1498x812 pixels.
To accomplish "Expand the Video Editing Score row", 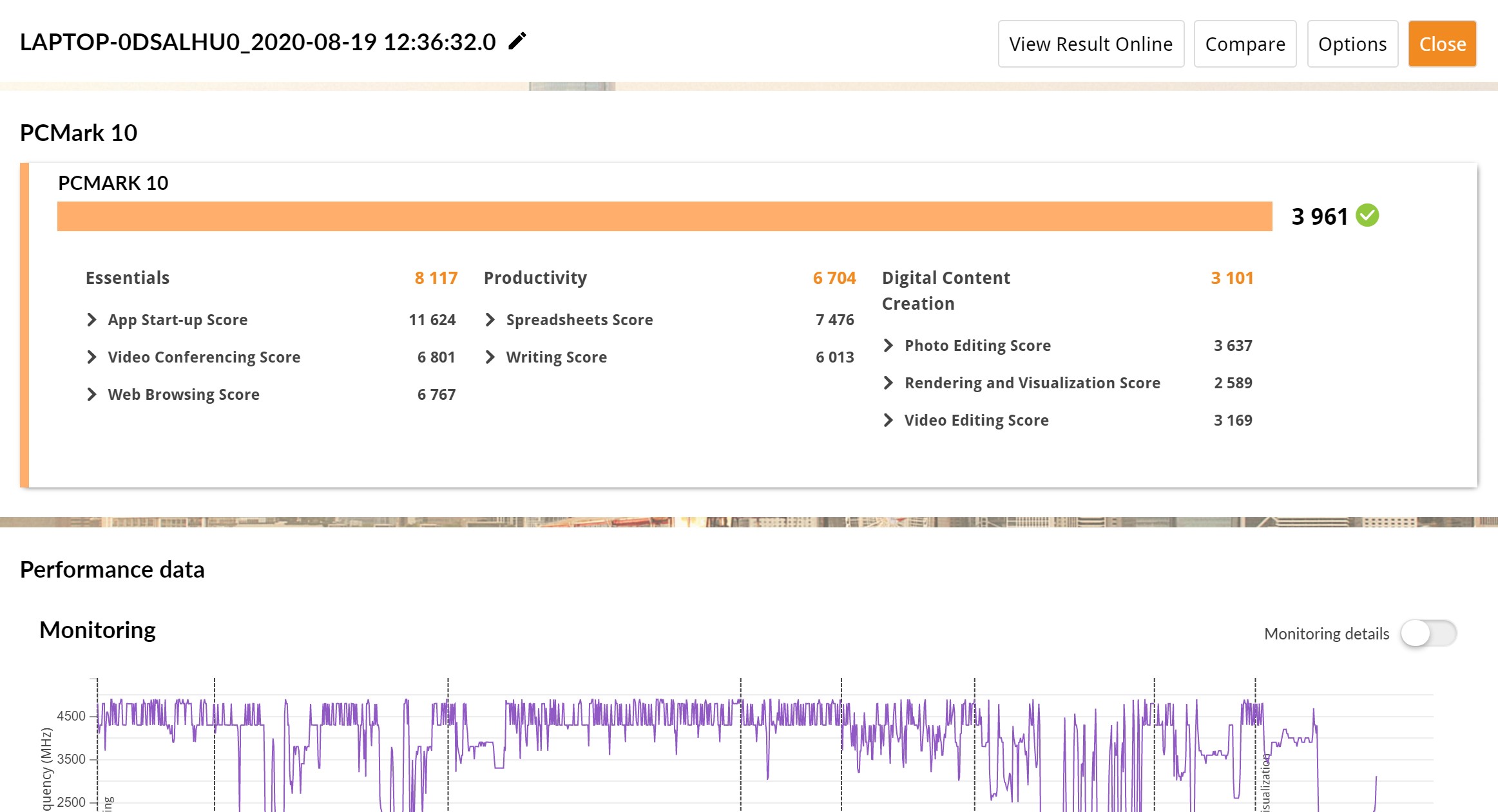I will (888, 420).
